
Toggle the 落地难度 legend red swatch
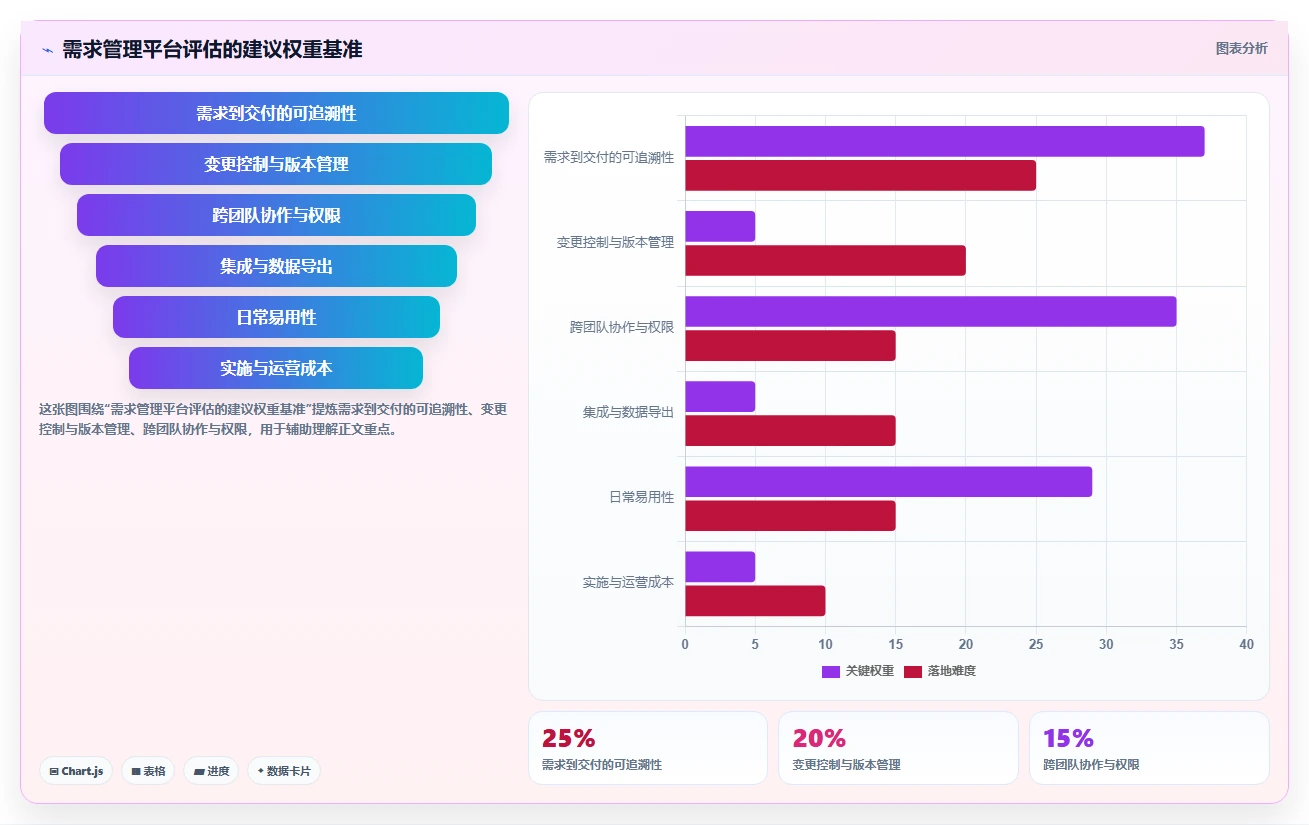pyautogui.click(x=913, y=671)
